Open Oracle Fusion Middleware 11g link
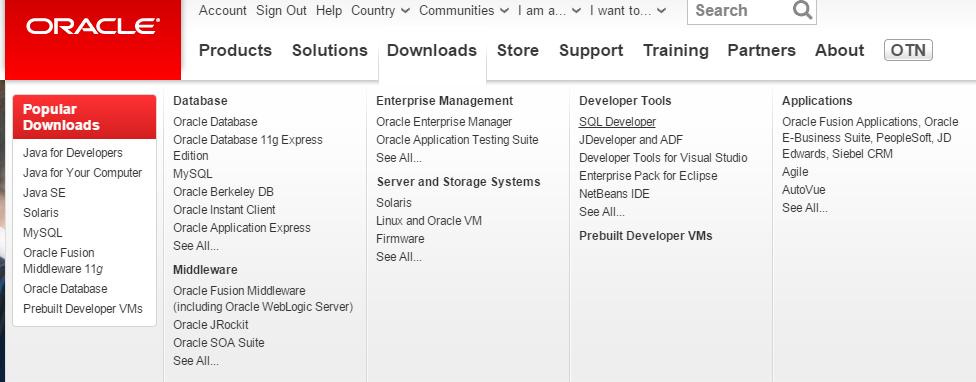Image resolution: width=976 pixels, height=382 pixels. (63, 261)
